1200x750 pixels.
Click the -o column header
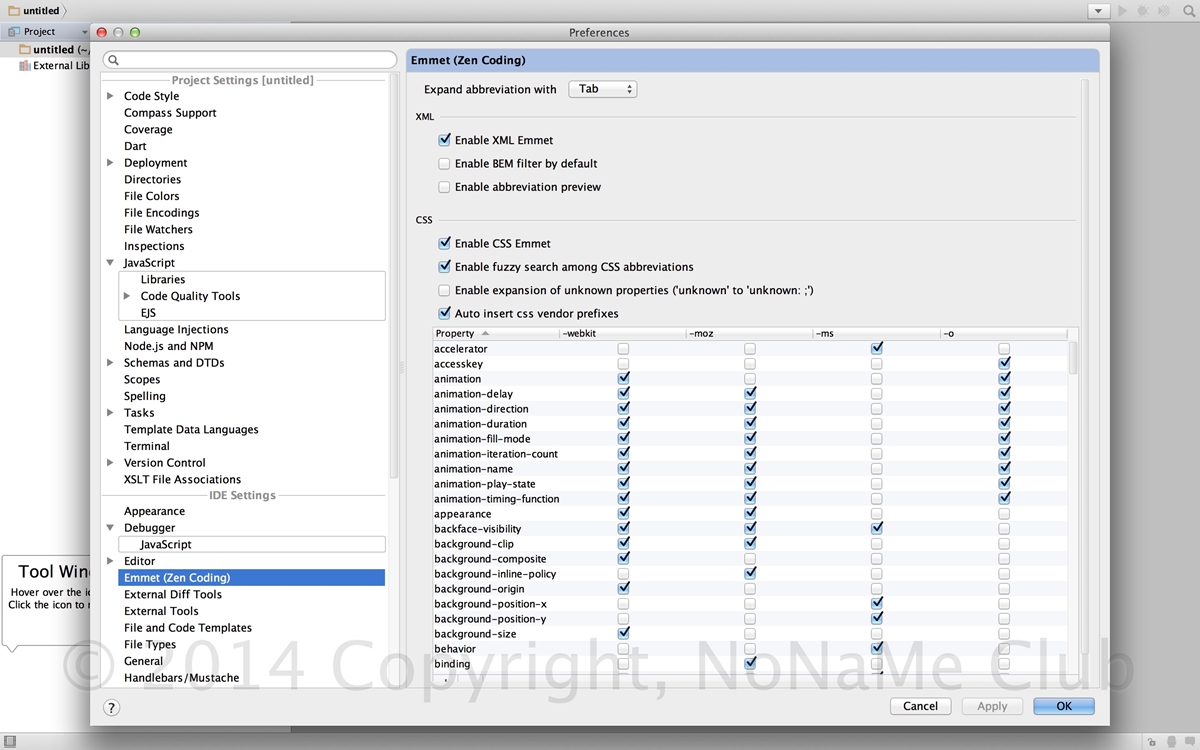(1003, 333)
